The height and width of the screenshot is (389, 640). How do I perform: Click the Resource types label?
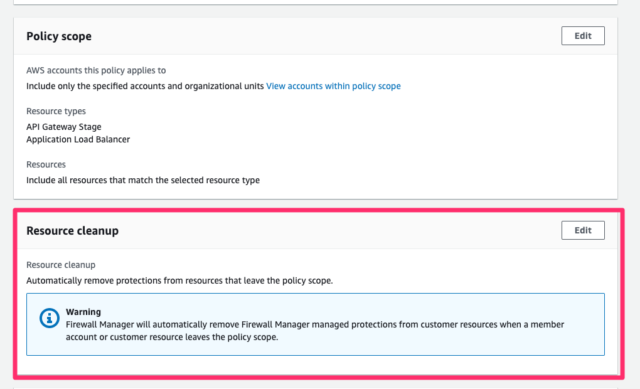tap(56, 111)
